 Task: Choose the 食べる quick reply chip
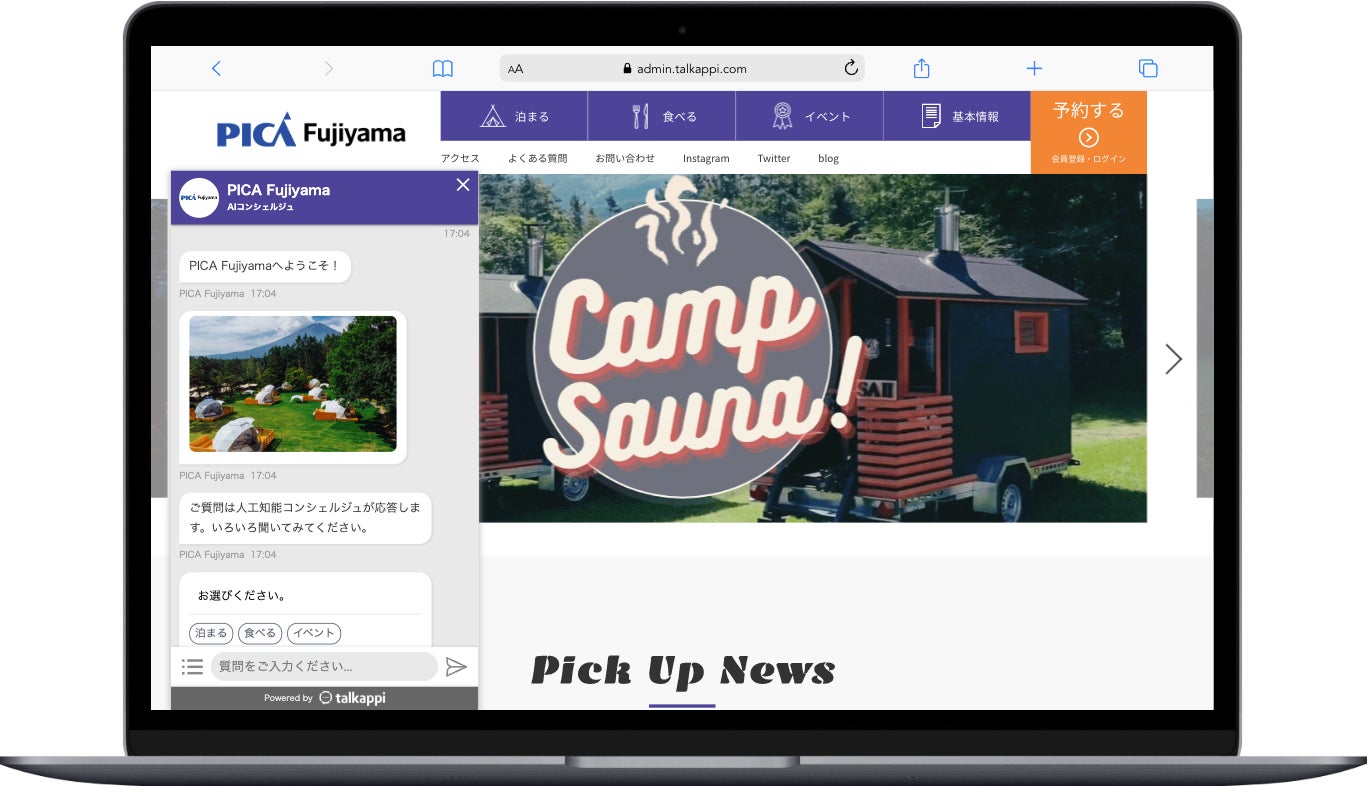click(x=260, y=633)
